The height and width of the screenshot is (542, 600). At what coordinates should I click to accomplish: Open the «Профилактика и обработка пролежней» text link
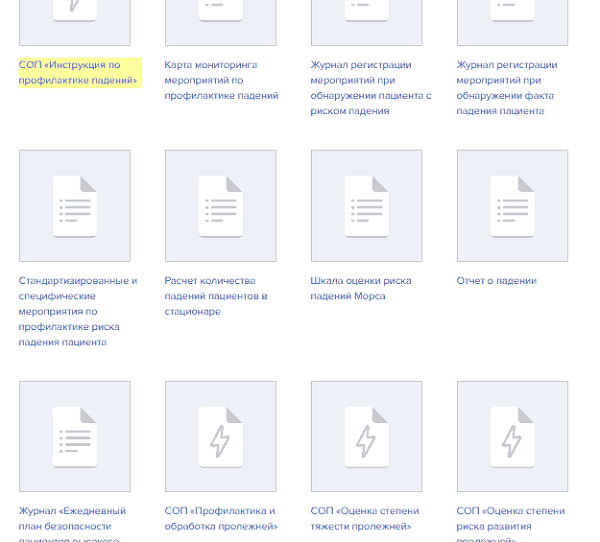pyautogui.click(x=219, y=518)
